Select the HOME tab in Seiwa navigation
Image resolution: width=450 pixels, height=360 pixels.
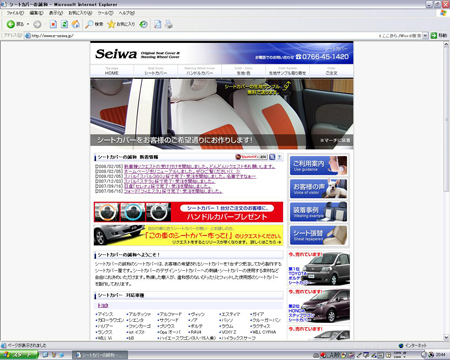tap(112, 71)
